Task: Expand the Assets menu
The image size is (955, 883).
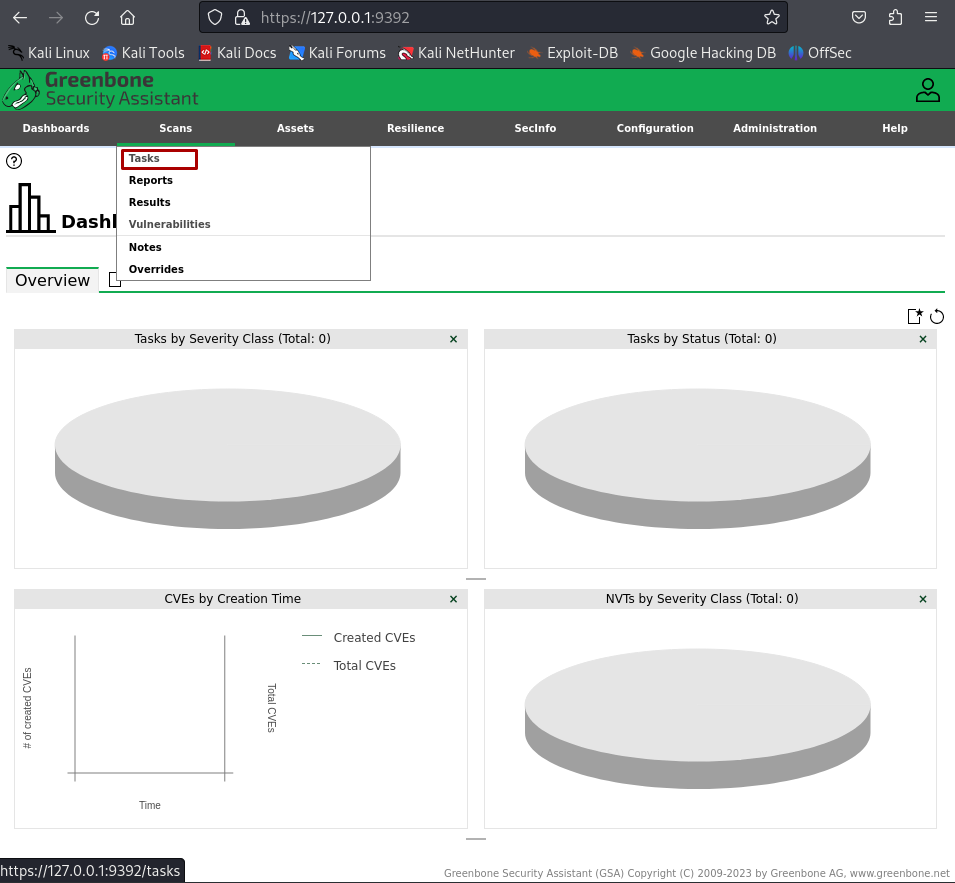Action: (295, 128)
